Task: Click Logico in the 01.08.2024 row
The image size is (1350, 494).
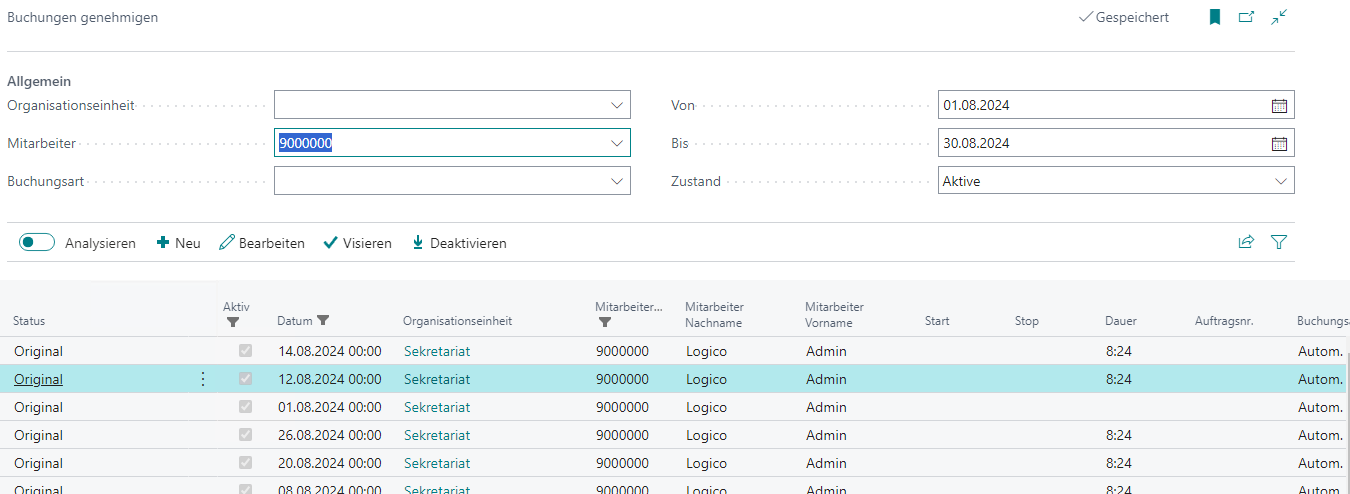Action: pyautogui.click(x=706, y=407)
